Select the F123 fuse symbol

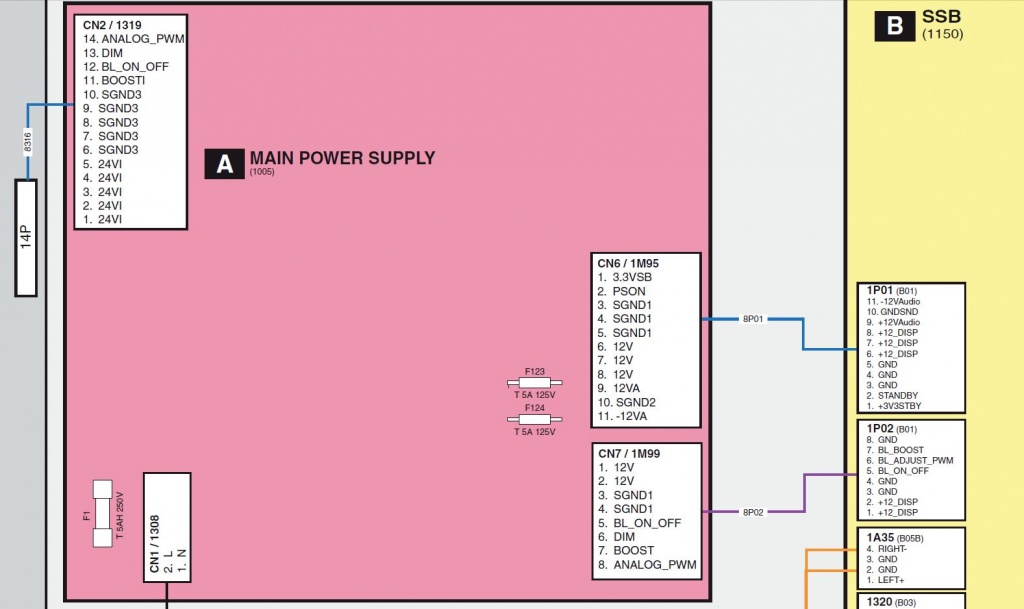click(x=535, y=383)
